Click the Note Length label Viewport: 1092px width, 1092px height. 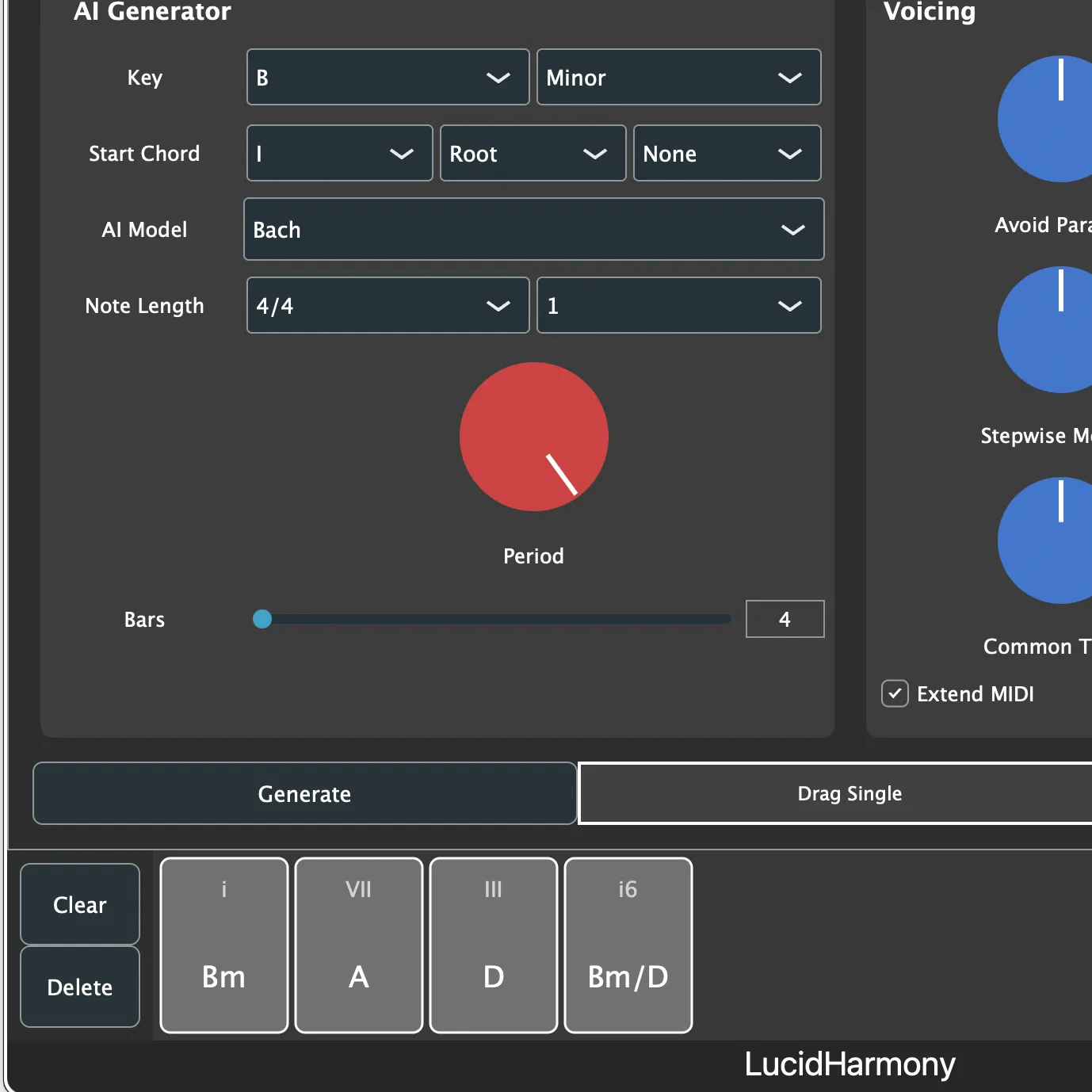point(144,306)
